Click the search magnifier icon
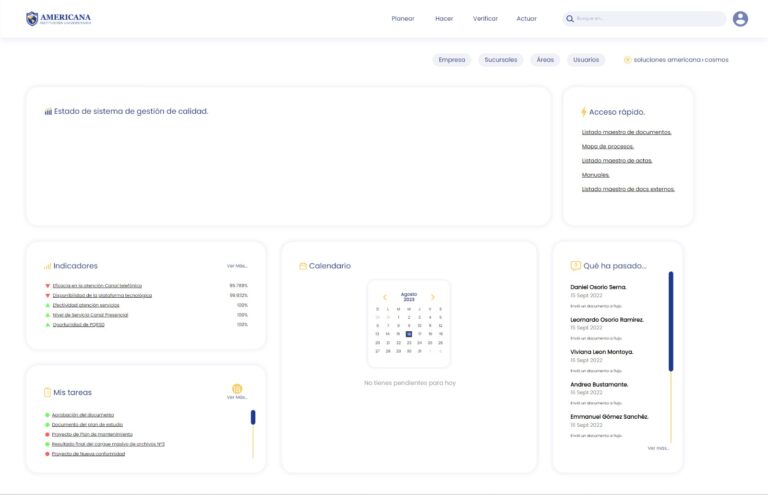768x495 pixels. (570, 18)
